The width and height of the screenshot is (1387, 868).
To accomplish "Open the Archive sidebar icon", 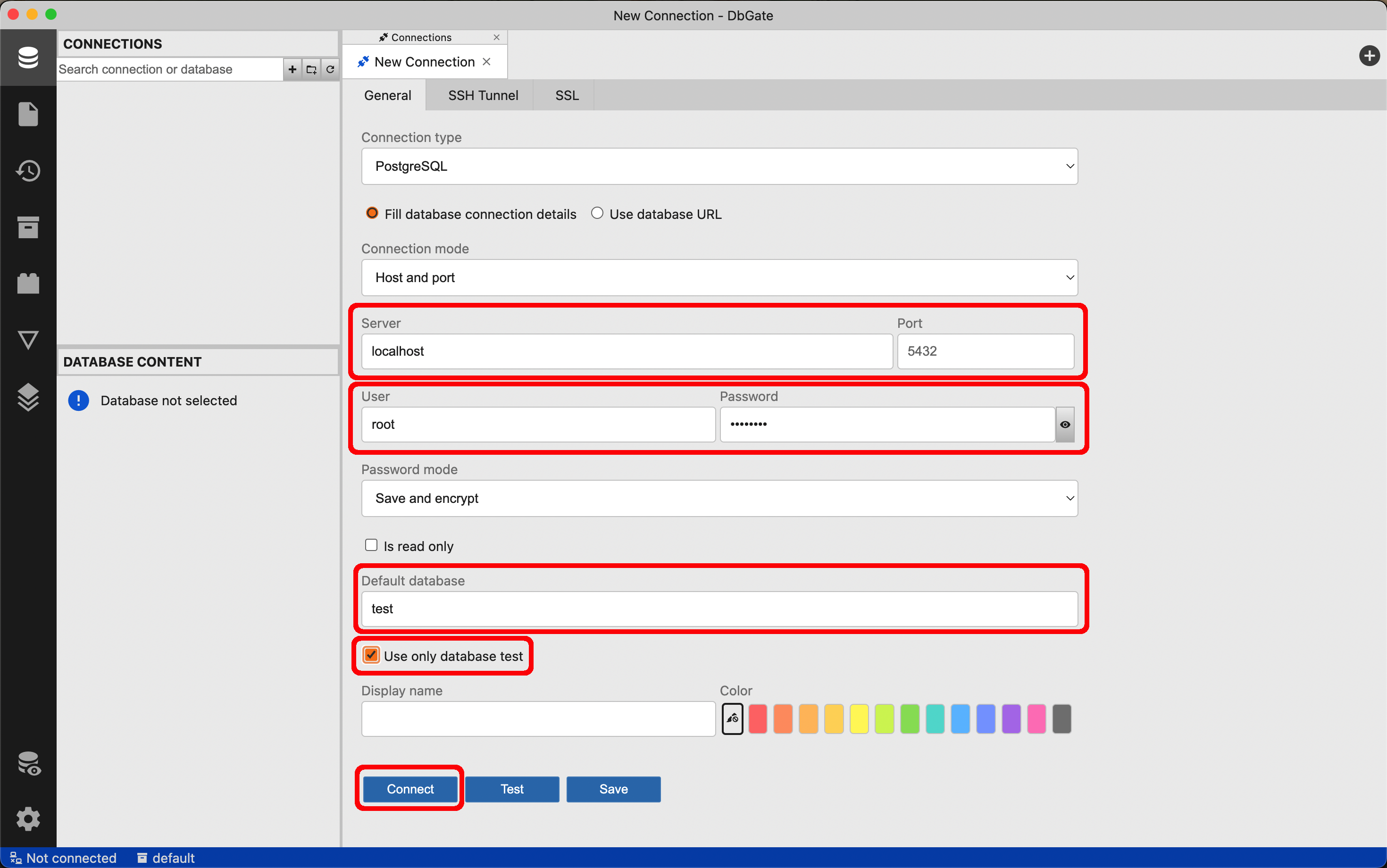I will pyautogui.click(x=28, y=227).
